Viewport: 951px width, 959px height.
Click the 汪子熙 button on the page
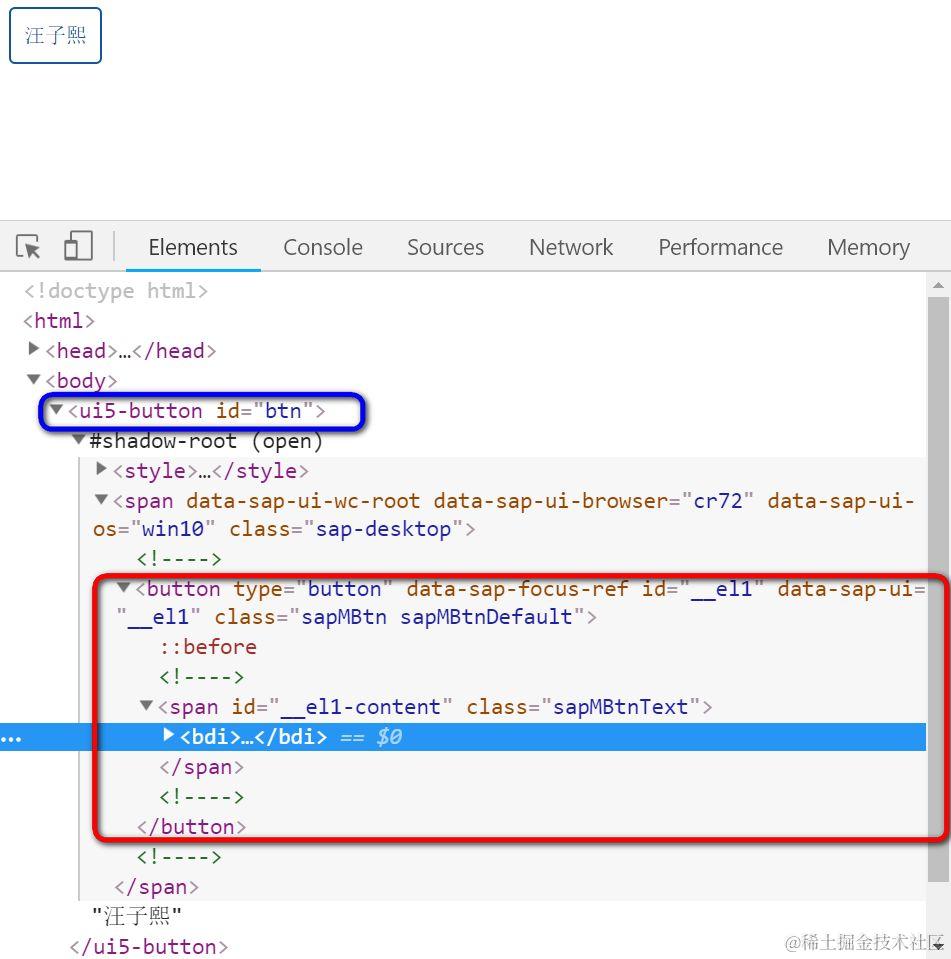click(55, 35)
